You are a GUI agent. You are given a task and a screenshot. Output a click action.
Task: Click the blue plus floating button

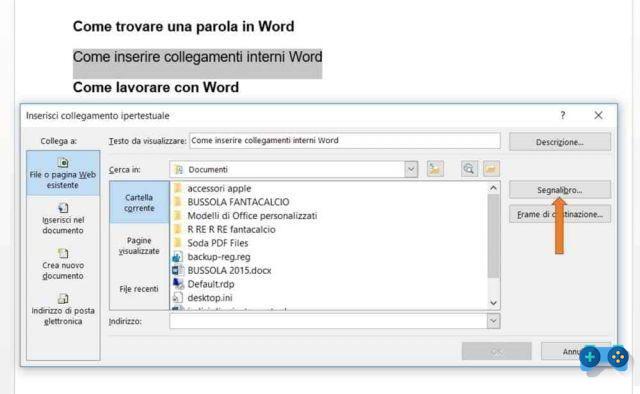589,357
